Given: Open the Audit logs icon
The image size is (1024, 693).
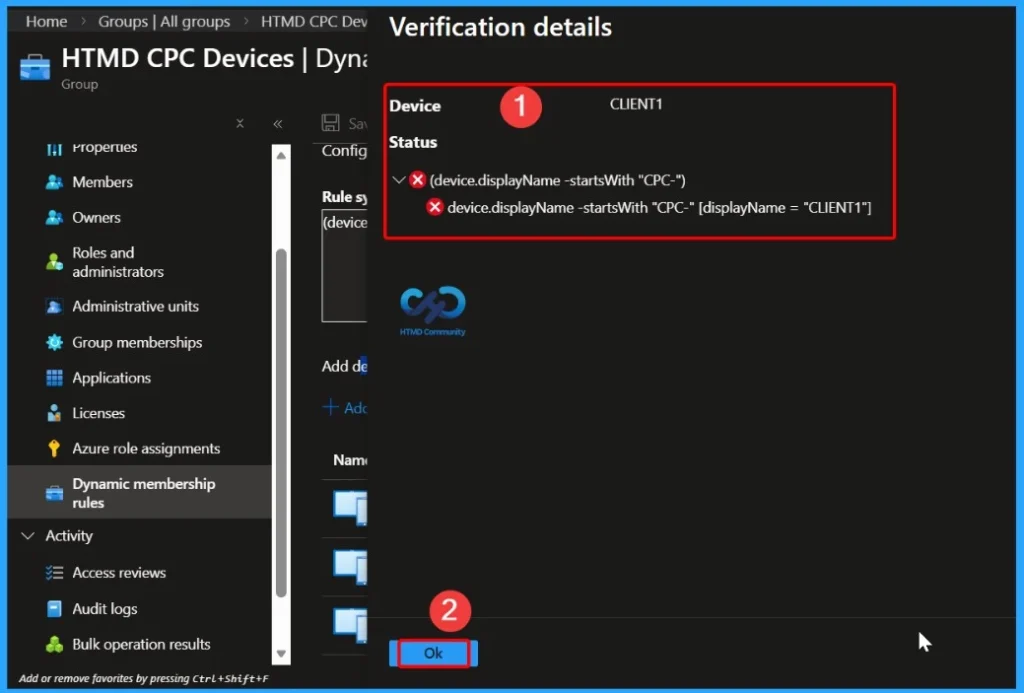Looking at the screenshot, I should click(56, 608).
